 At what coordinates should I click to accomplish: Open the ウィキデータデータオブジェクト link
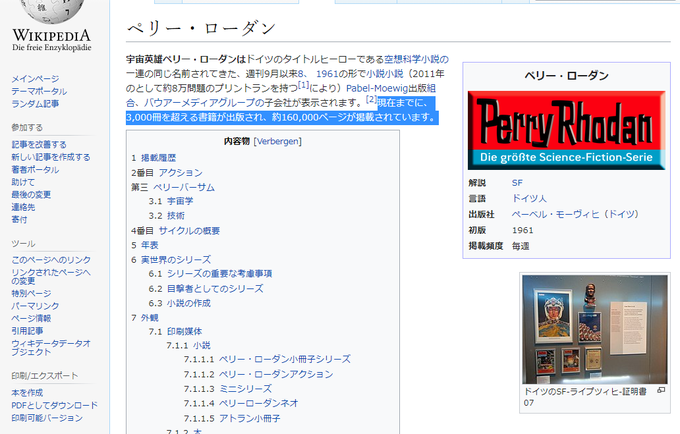coord(51,348)
